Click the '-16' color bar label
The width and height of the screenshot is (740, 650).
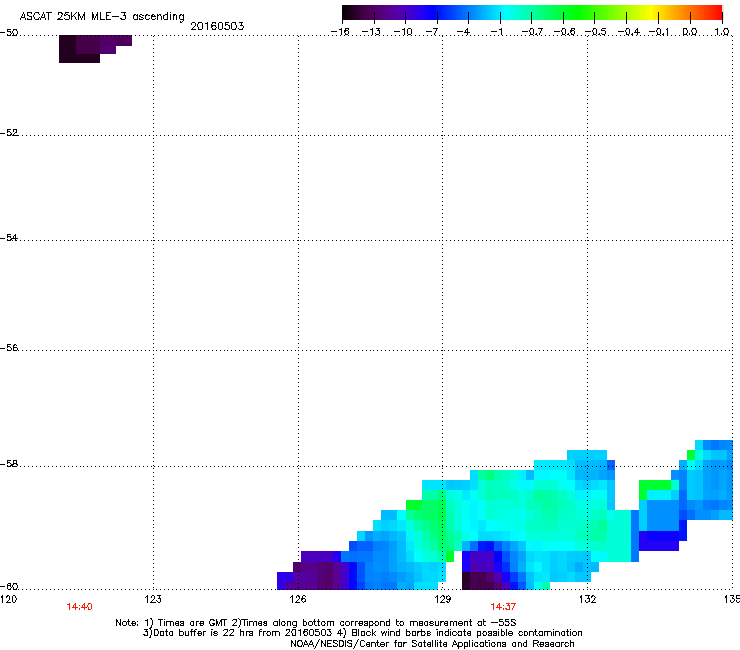tap(340, 32)
